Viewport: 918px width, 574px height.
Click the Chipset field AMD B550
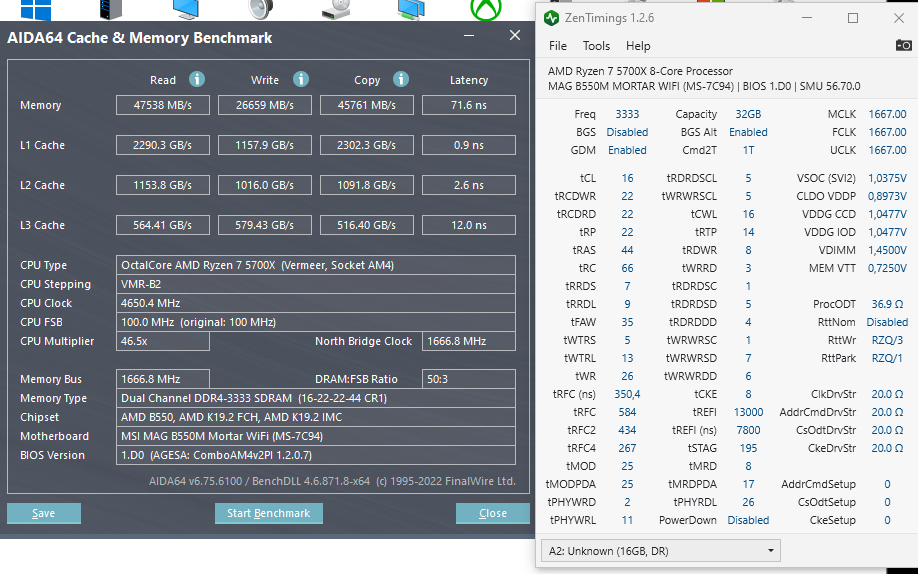(316, 417)
